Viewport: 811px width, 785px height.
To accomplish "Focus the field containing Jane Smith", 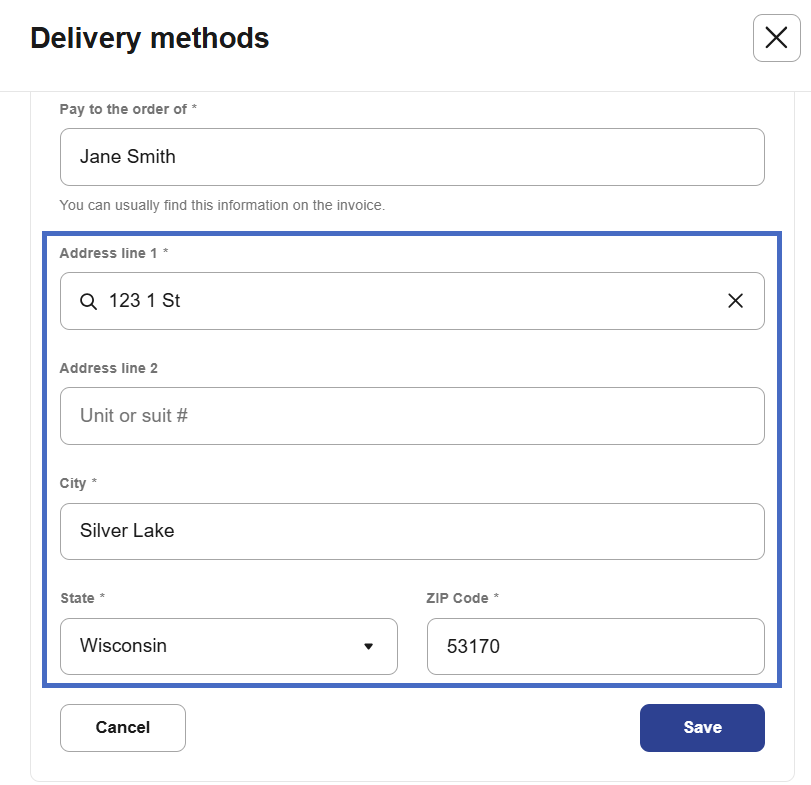I will coord(412,157).
